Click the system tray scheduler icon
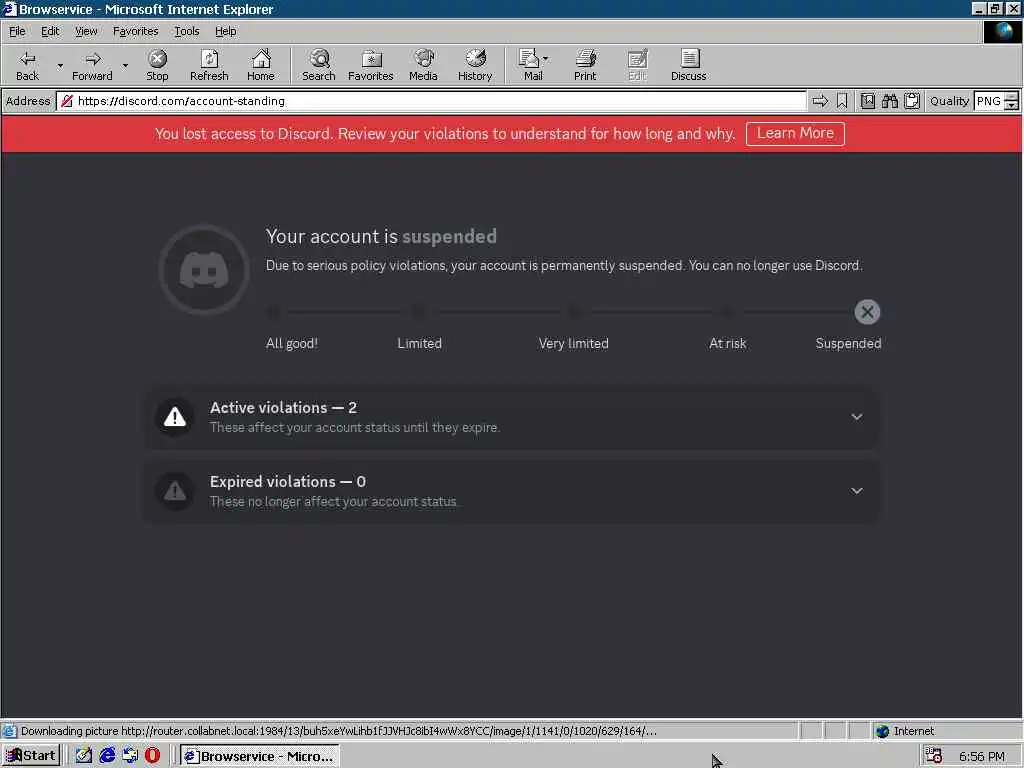1024x768 pixels. click(x=934, y=756)
